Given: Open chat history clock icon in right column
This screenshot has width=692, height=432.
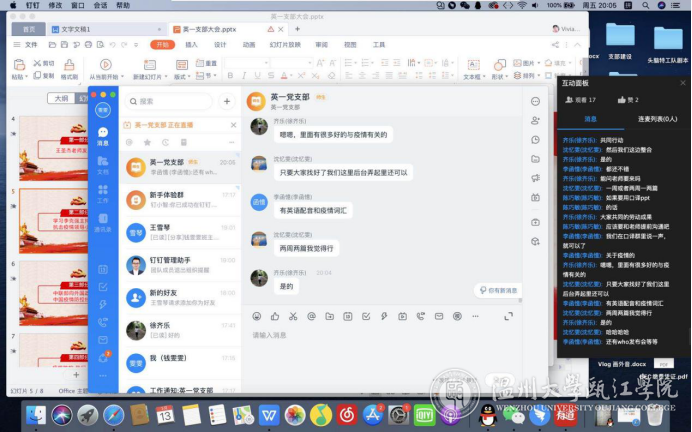Looking at the screenshot, I should coord(535,140).
